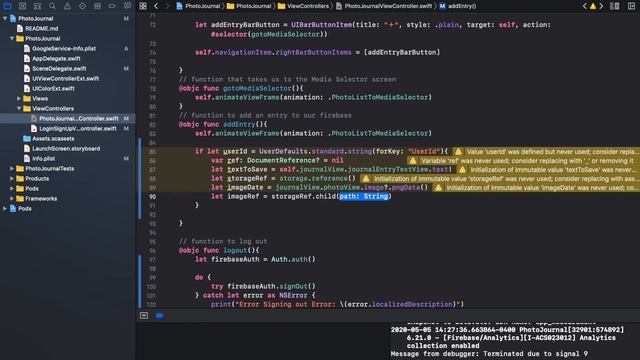The height and width of the screenshot is (360, 640).
Task: Click 'gotoMediaSelector' function name at line 78
Action: point(257,88)
